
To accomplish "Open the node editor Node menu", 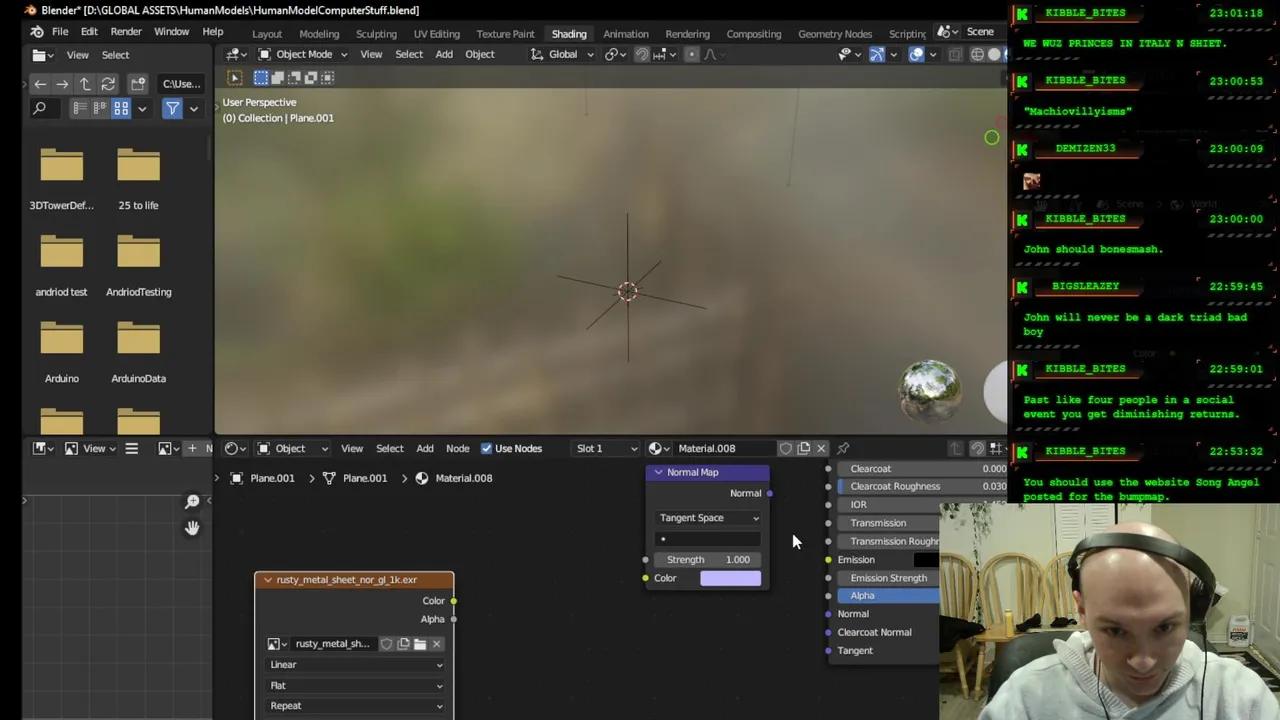I will tap(457, 448).
